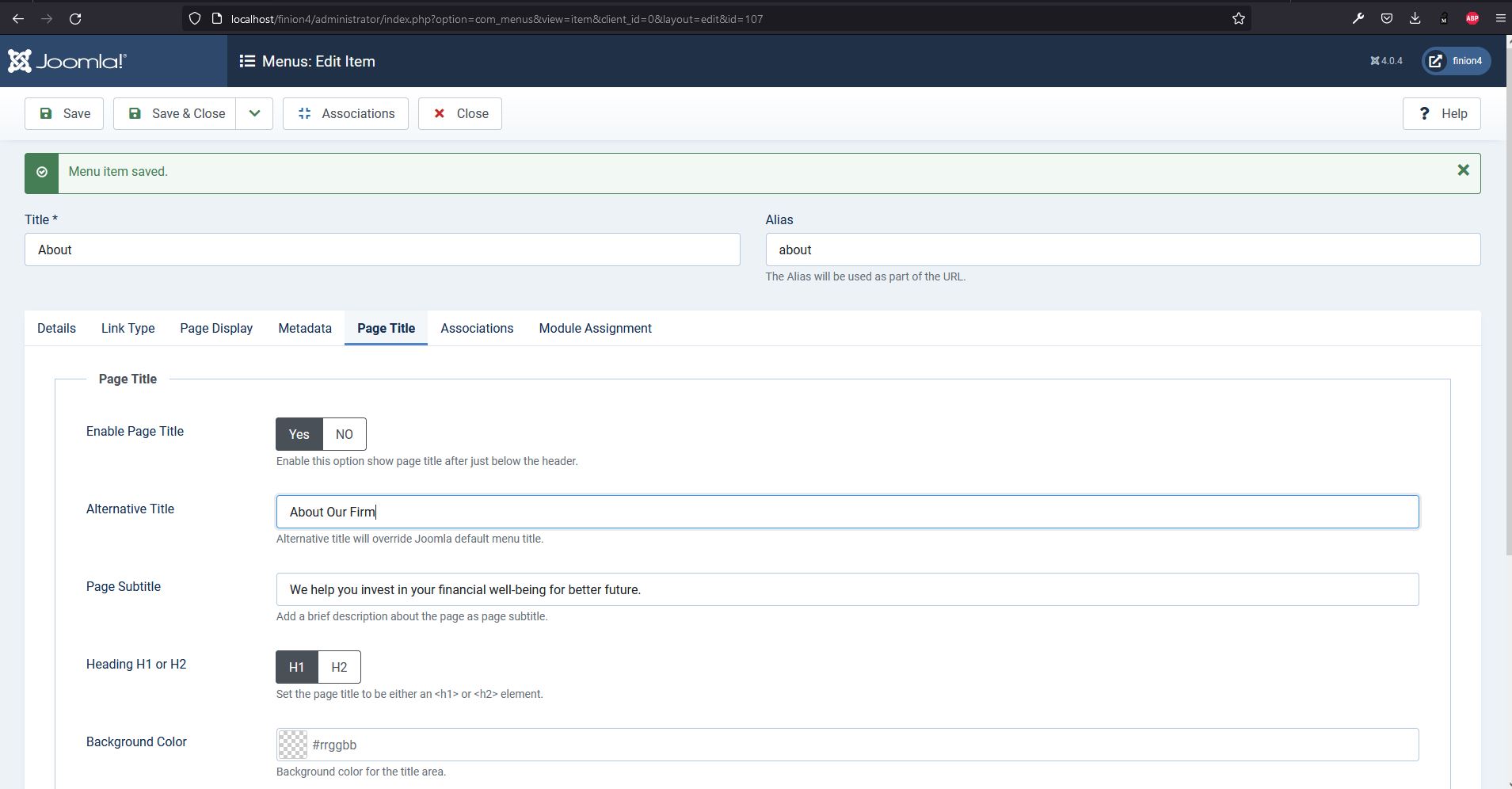The height and width of the screenshot is (789, 1512).
Task: Open the browser hamburger menu
Action: coord(1500,18)
